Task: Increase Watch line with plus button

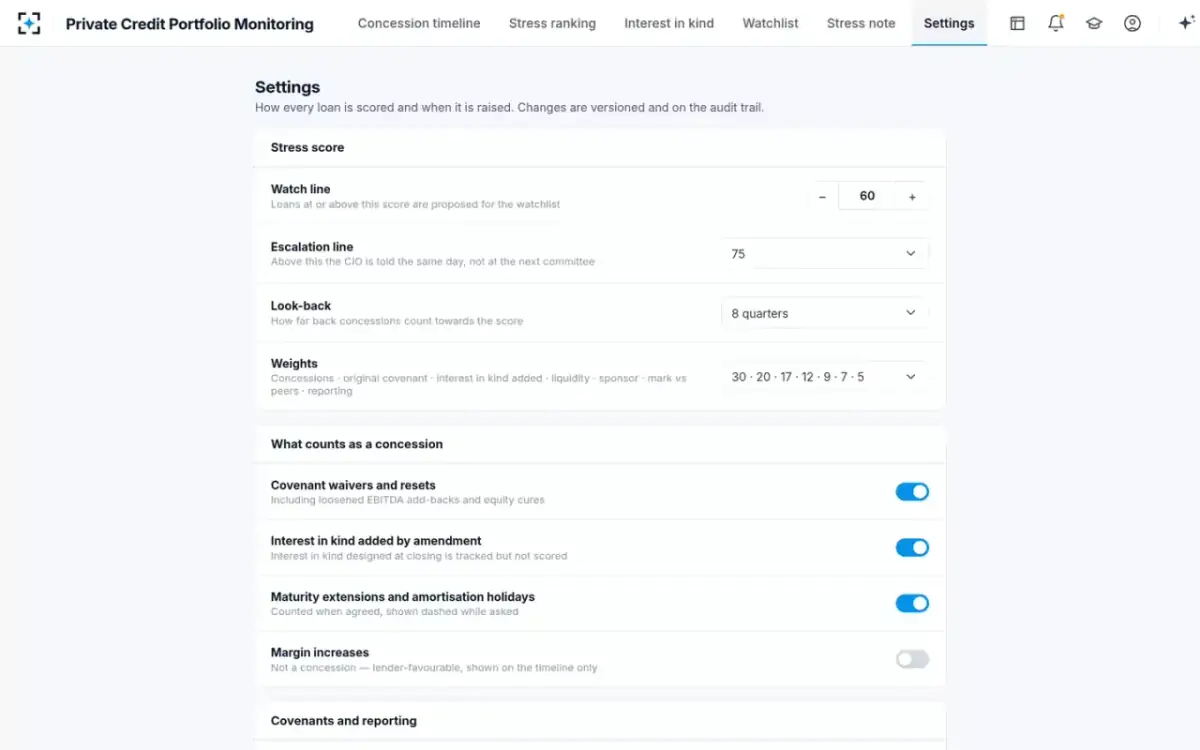Action: pyautogui.click(x=912, y=197)
